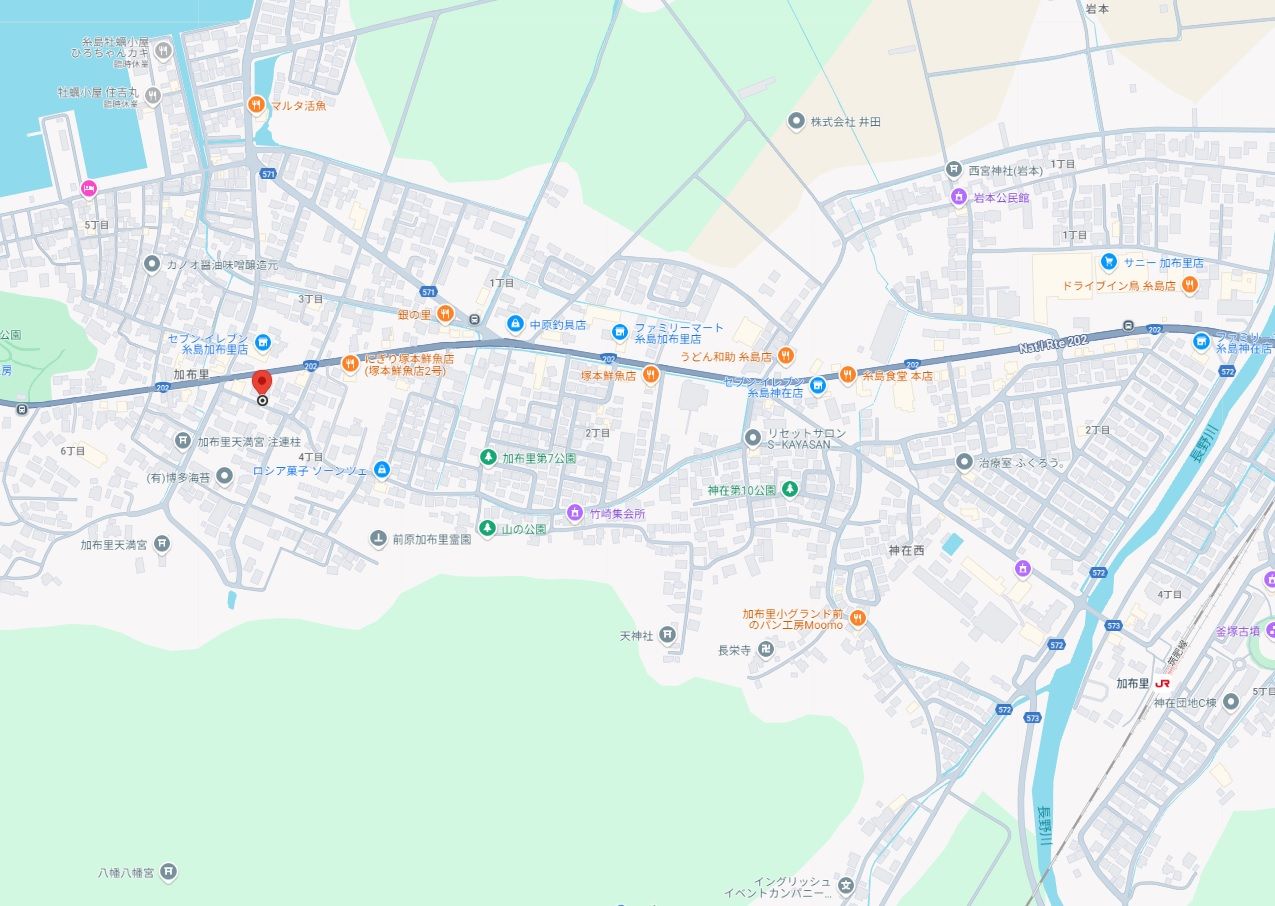Viewport: 1275px width, 906px height.
Task: Select the 天神社 shrine icon
Action: coord(668,635)
